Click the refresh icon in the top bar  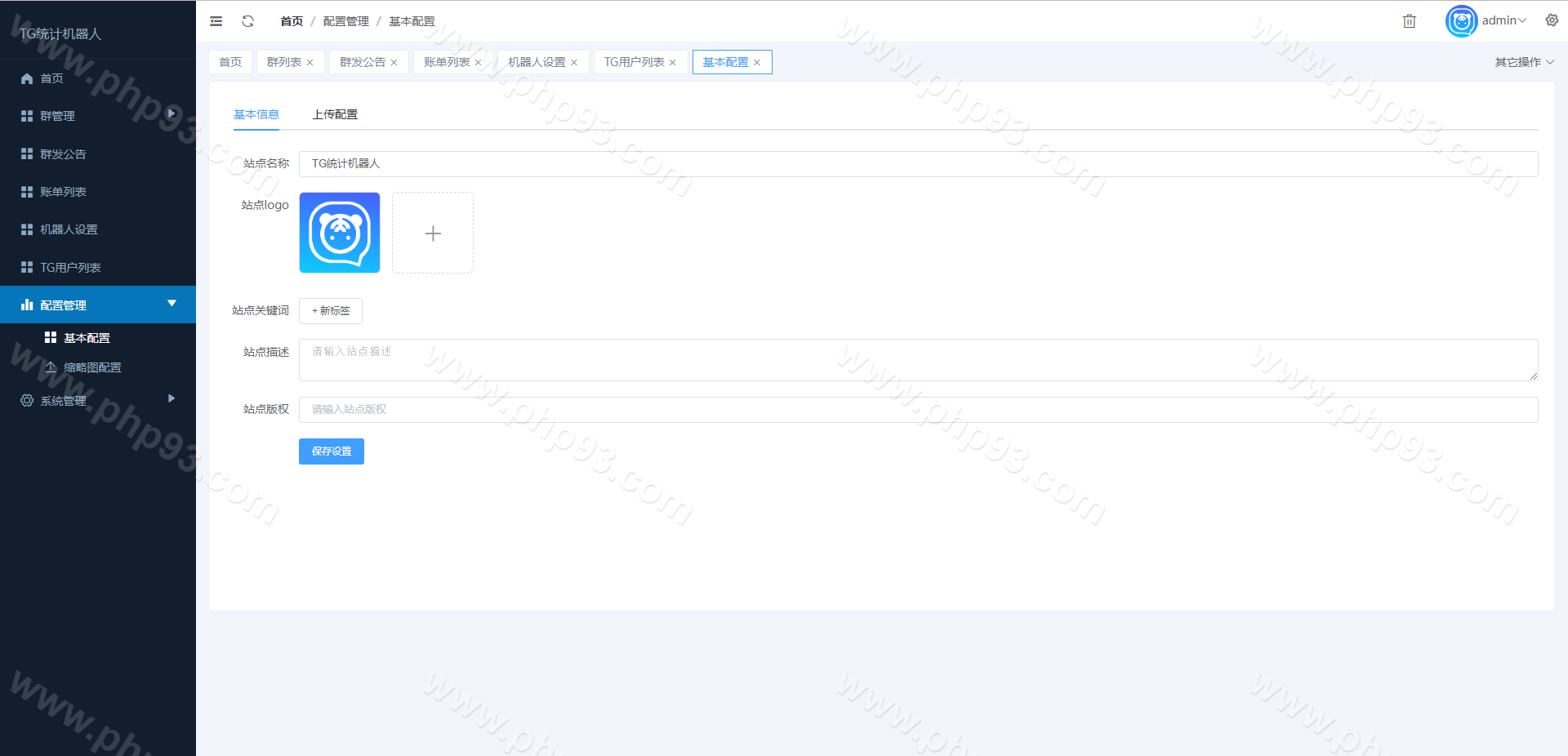click(248, 21)
